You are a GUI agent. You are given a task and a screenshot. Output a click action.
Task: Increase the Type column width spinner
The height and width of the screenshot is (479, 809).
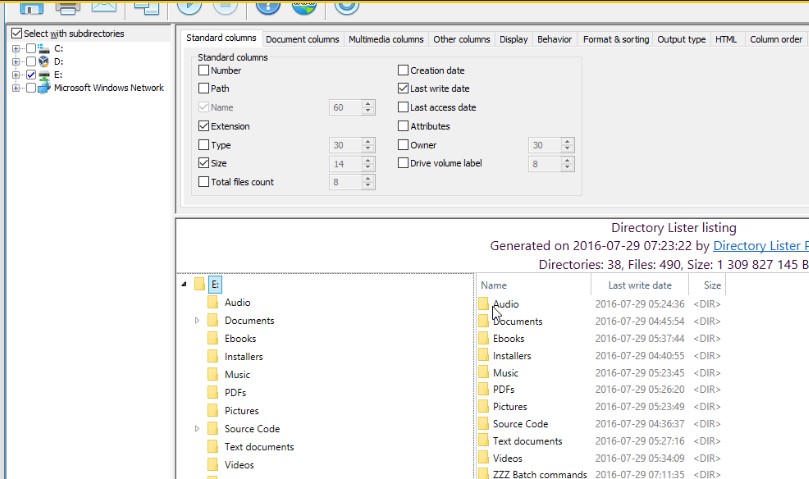(368, 141)
